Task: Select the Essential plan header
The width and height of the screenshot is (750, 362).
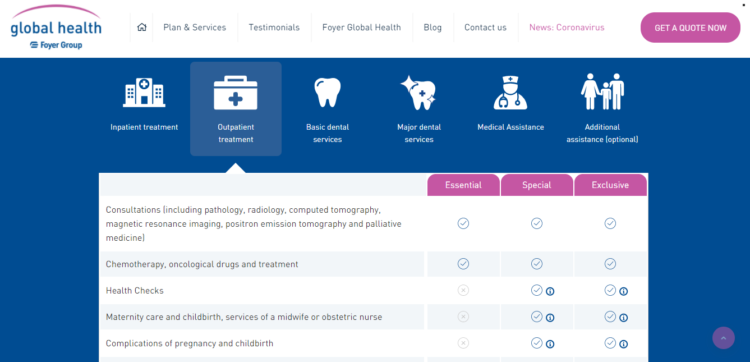Action: click(463, 185)
